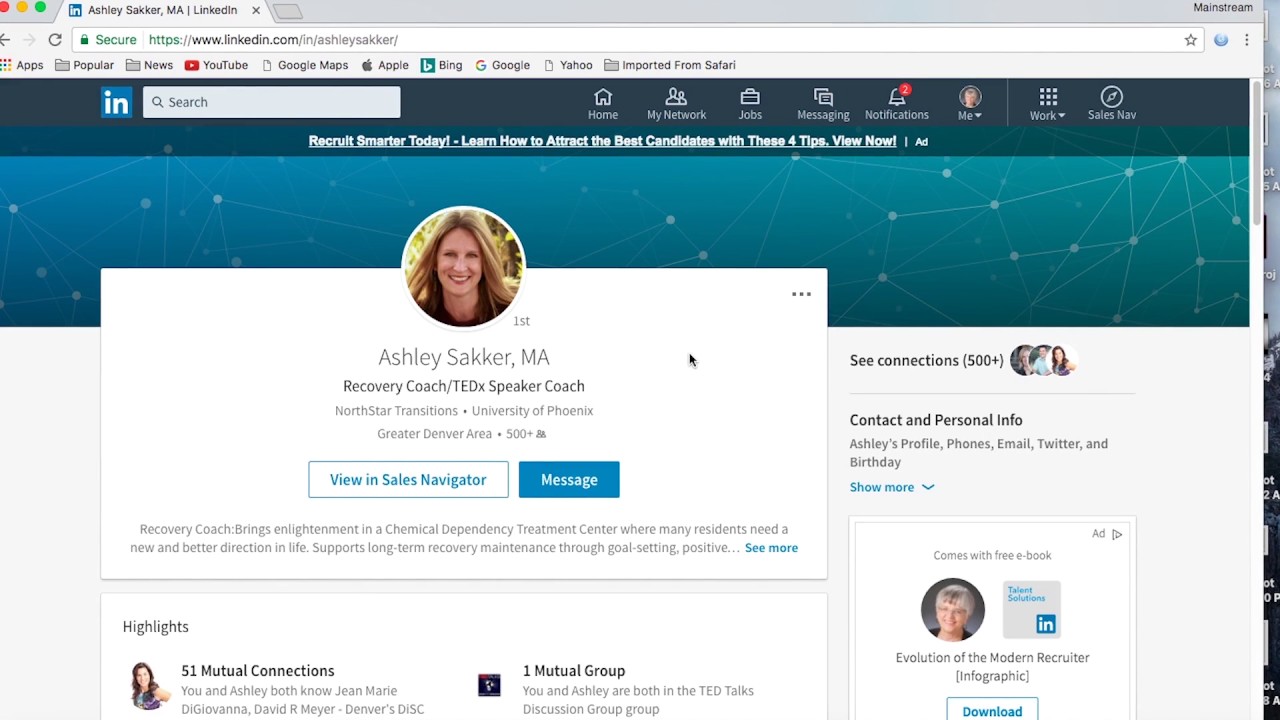The width and height of the screenshot is (1280, 720).
Task: Open Apps bookmarks shortcut
Action: (x=22, y=65)
